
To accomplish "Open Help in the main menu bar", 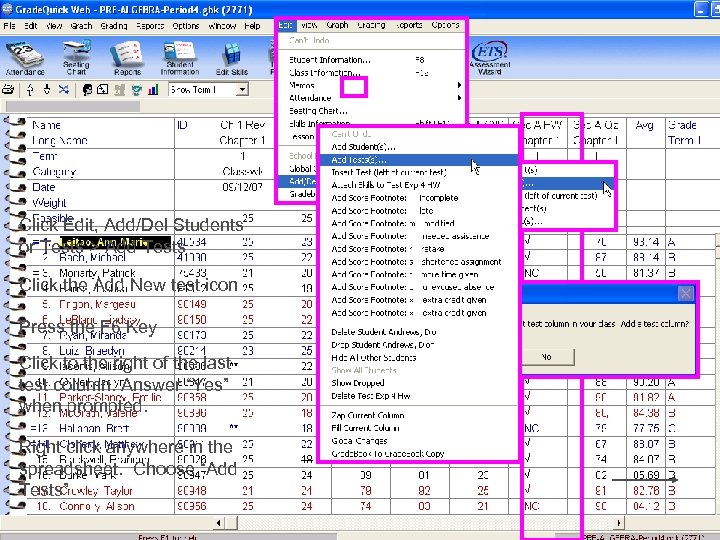I will click(252, 26).
